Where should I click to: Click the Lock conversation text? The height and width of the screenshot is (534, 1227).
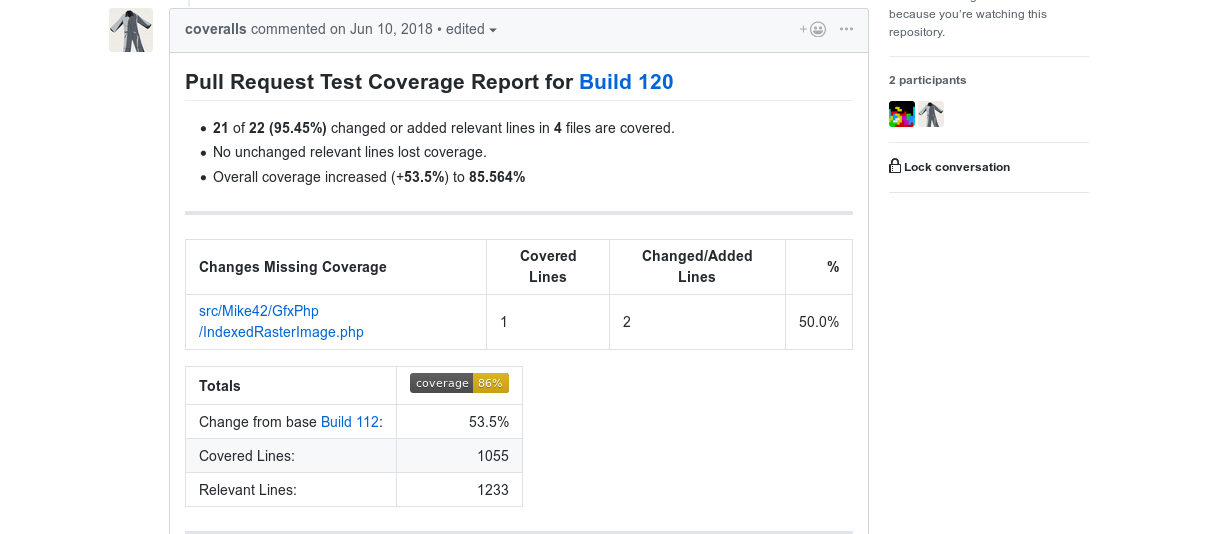956,167
